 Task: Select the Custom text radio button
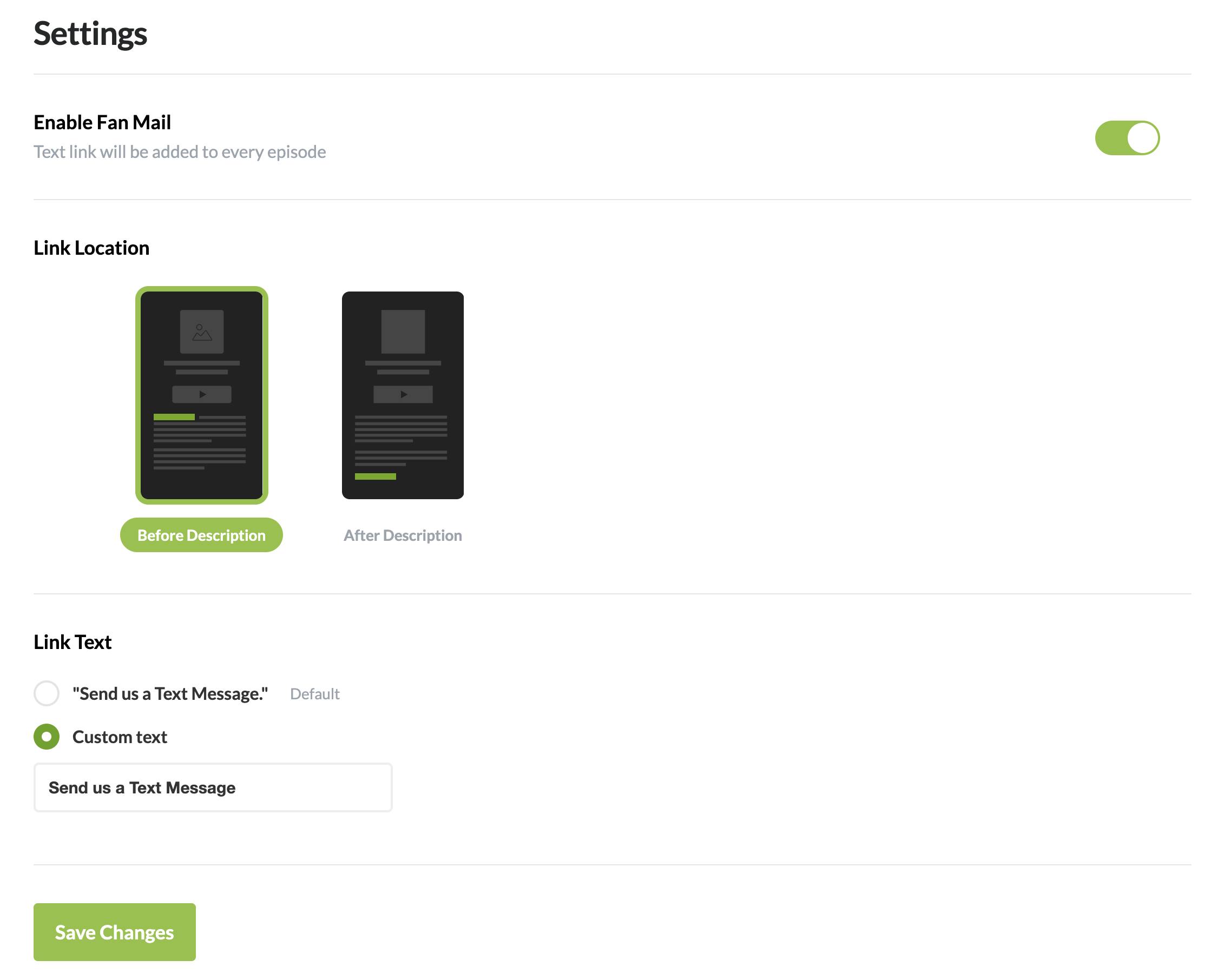click(x=47, y=737)
